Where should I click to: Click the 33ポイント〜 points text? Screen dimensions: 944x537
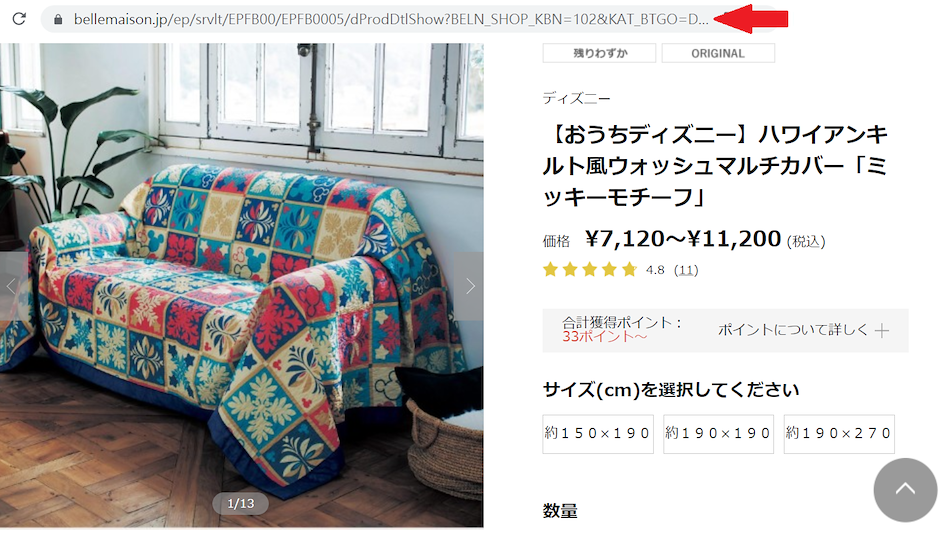tap(604, 337)
